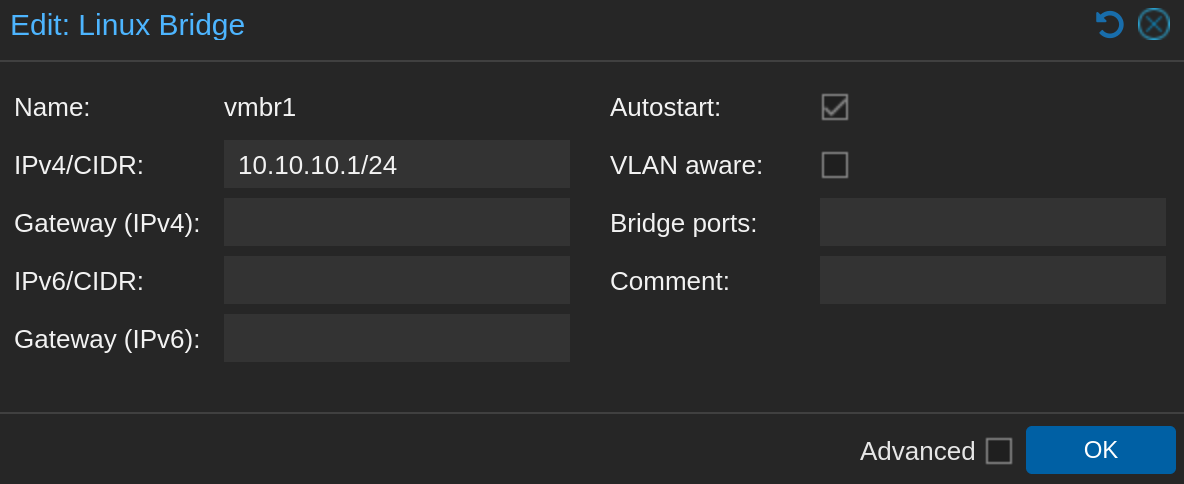Viewport: 1184px width, 484px height.
Task: Click into the Gateway (IPv6) field
Action: [x=396, y=338]
